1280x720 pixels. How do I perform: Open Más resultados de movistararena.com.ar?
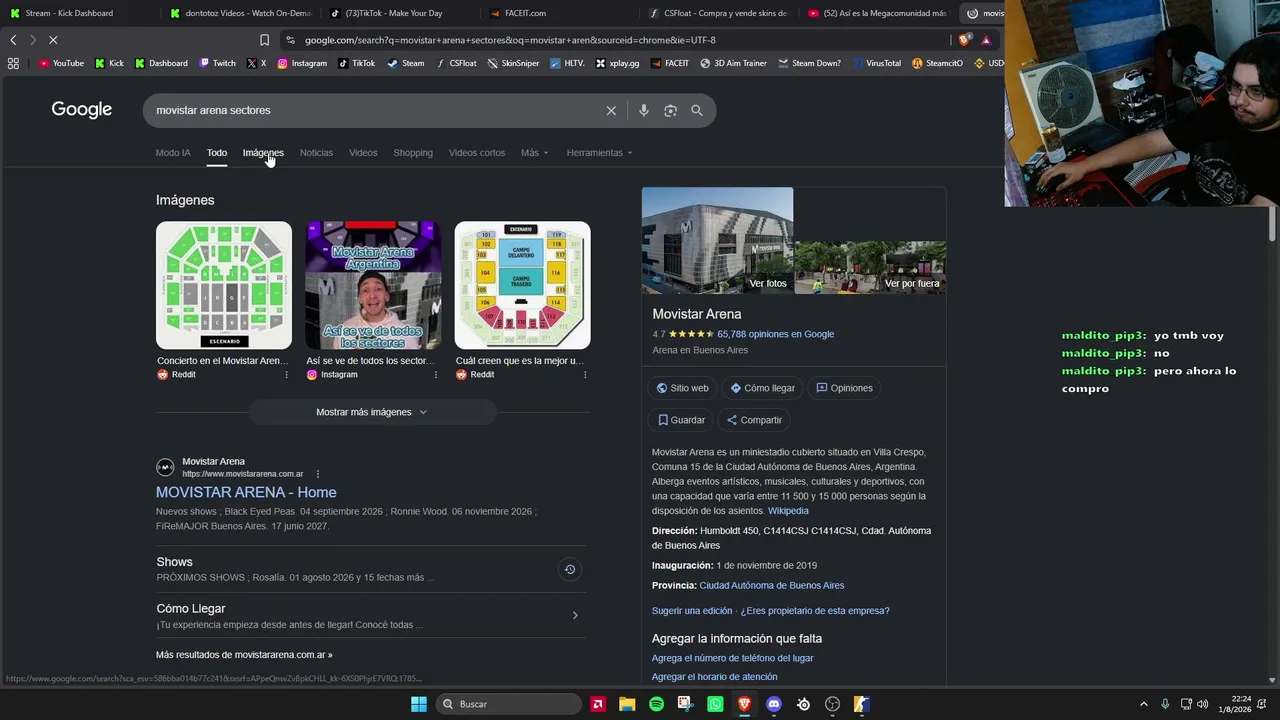[244, 655]
